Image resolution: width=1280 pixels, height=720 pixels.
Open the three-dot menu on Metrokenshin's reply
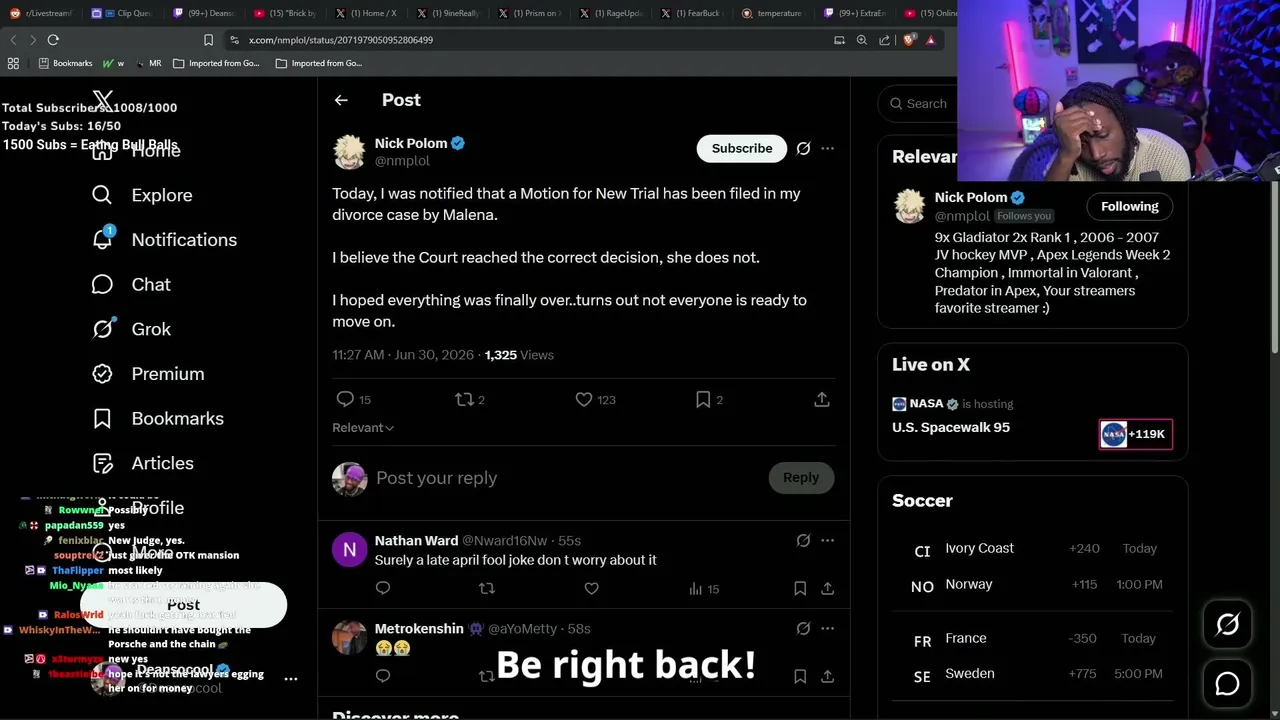[x=827, y=628]
